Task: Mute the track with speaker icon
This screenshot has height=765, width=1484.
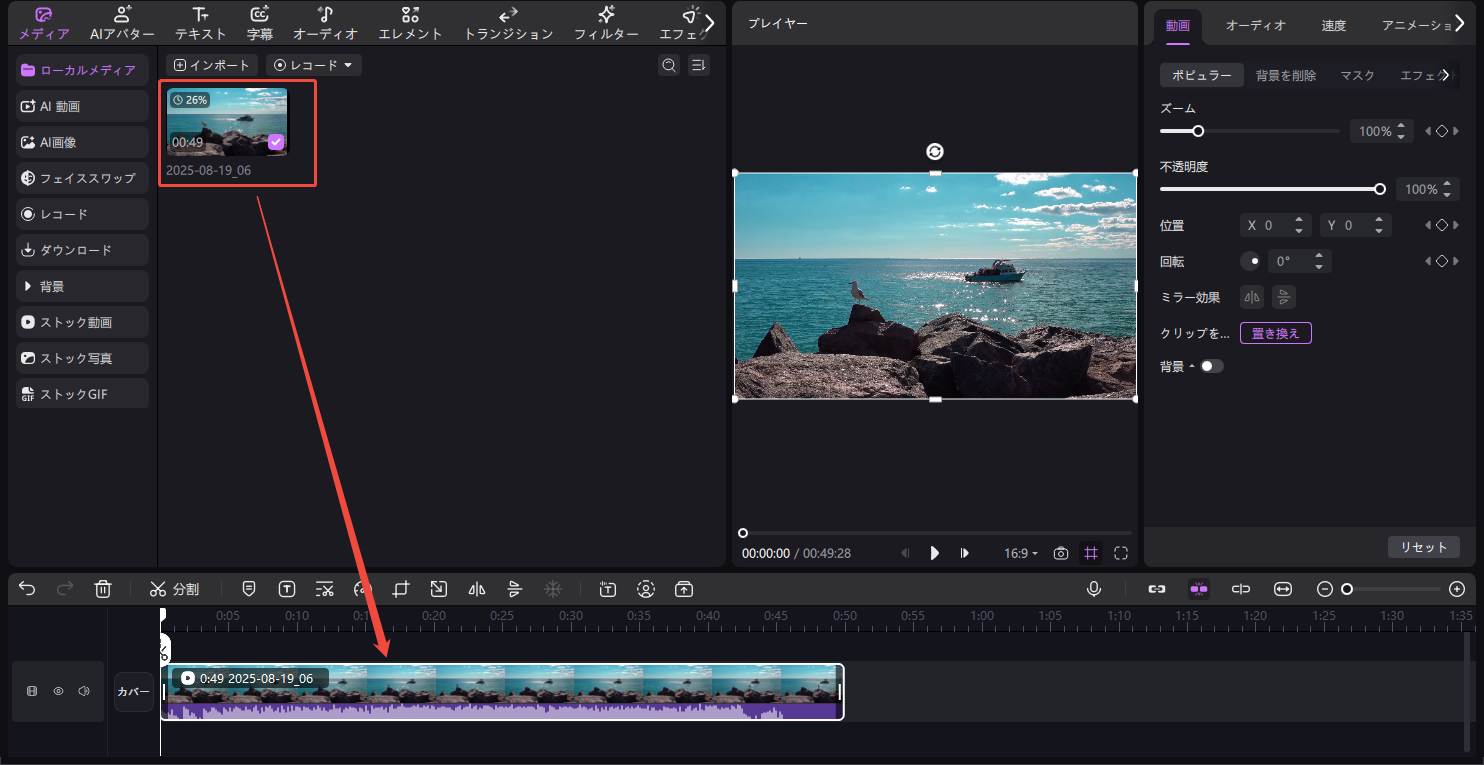Action: 84,691
